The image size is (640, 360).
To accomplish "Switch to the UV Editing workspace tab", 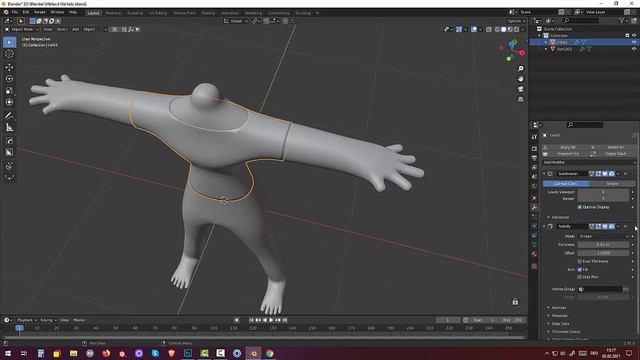I will click(x=158, y=13).
